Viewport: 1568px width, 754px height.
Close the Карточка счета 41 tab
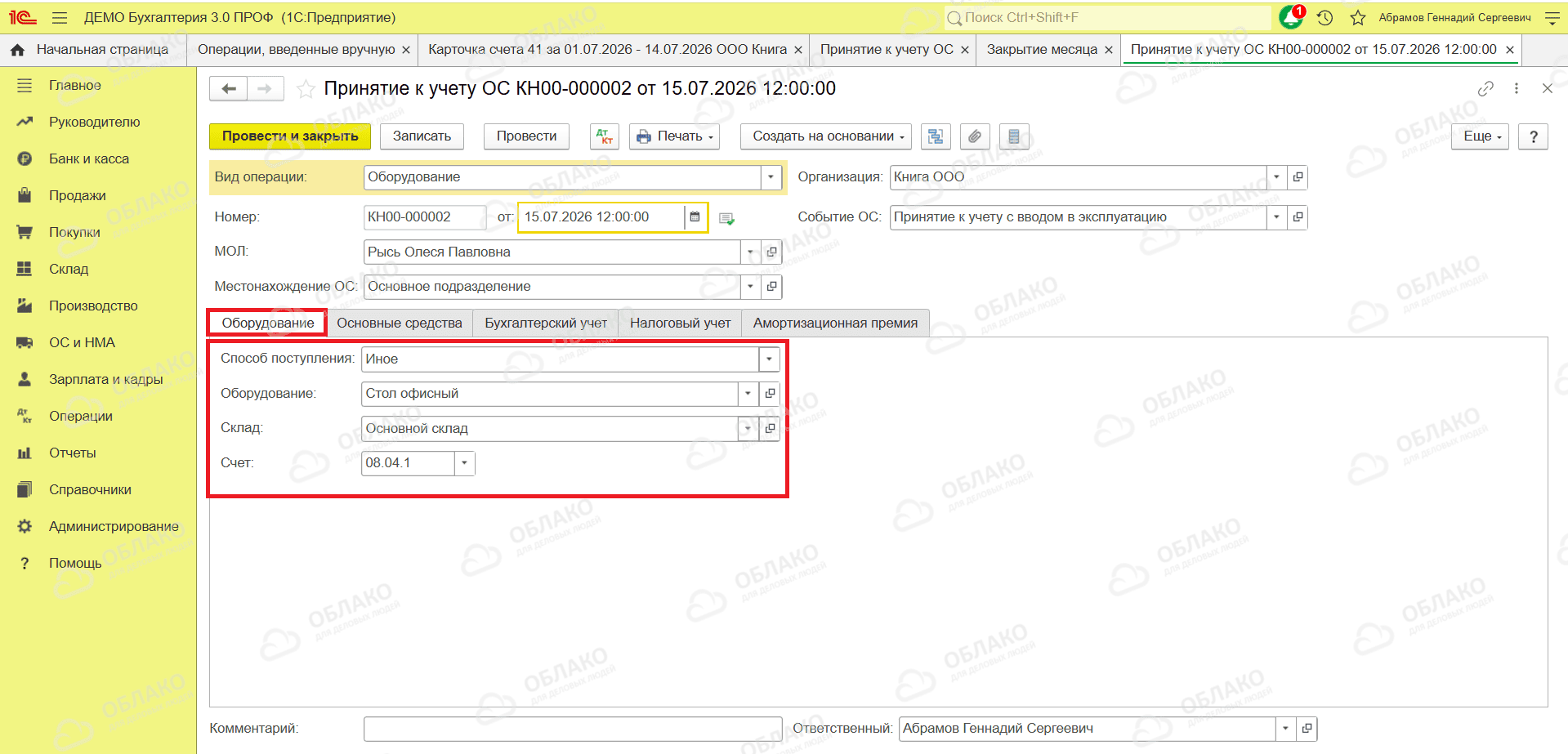pyautogui.click(x=798, y=50)
